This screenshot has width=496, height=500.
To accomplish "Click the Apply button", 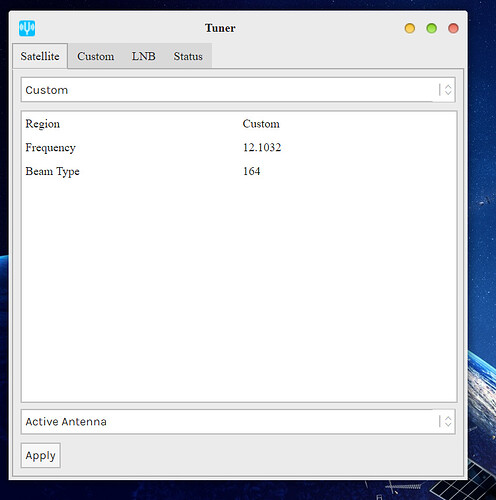I will [41, 455].
